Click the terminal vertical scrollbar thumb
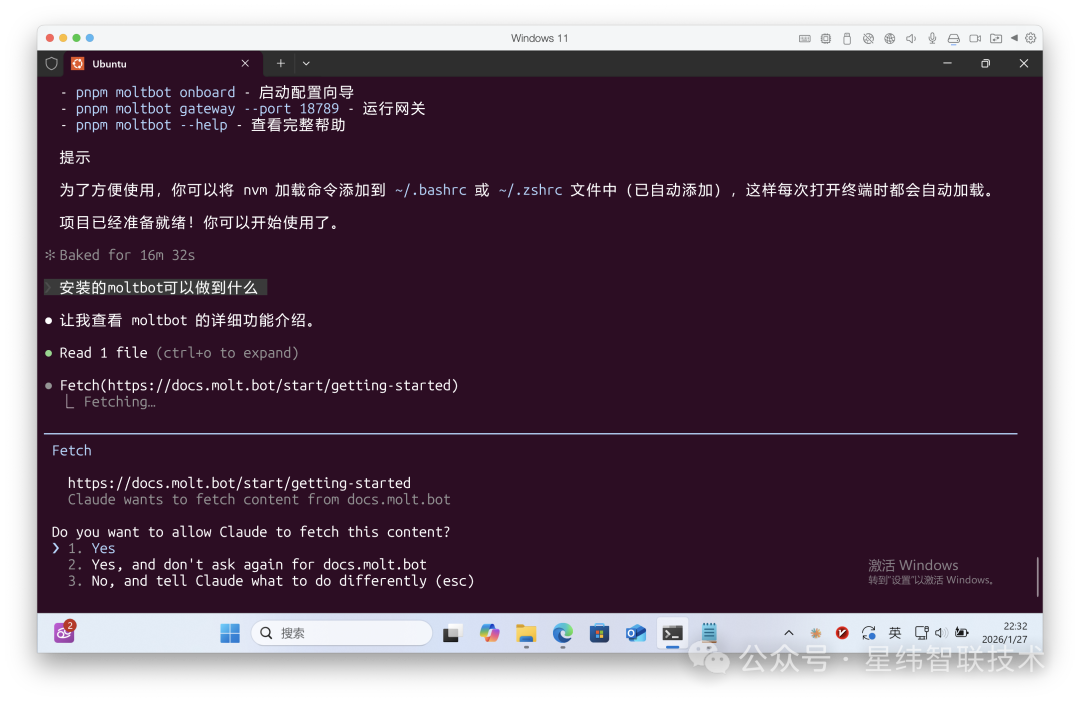This screenshot has height=702, width=1080. (1037, 576)
